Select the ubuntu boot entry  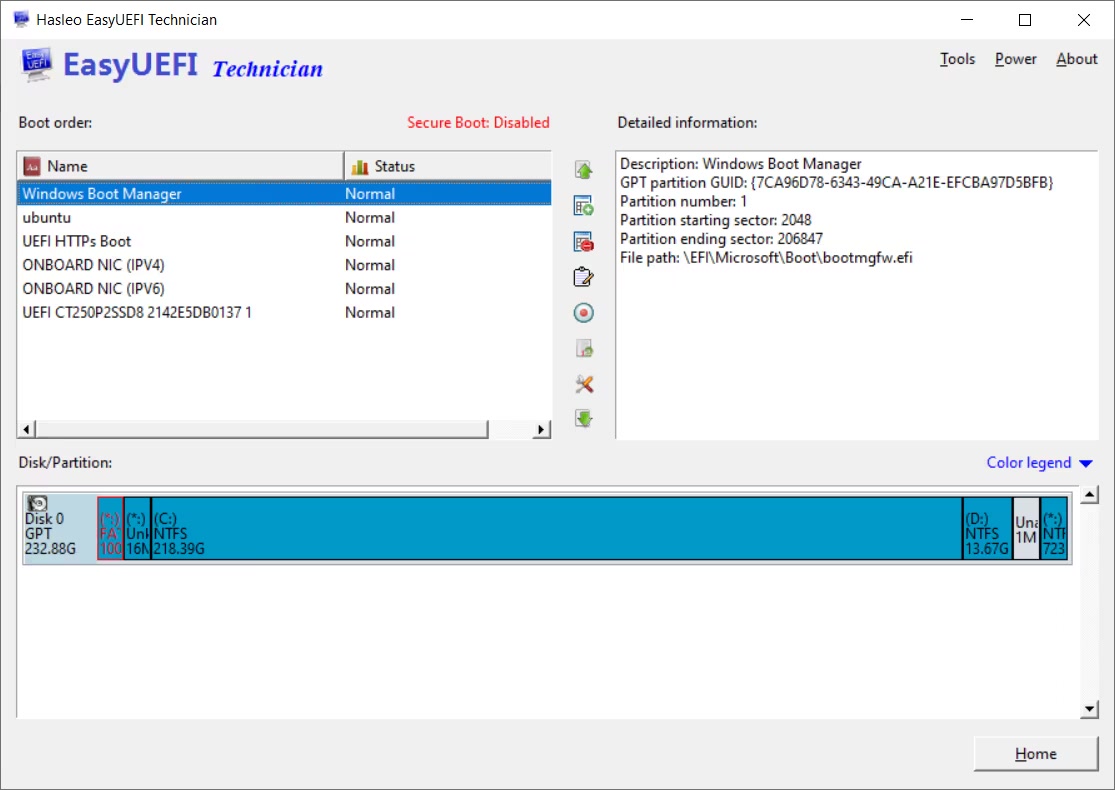tap(47, 218)
